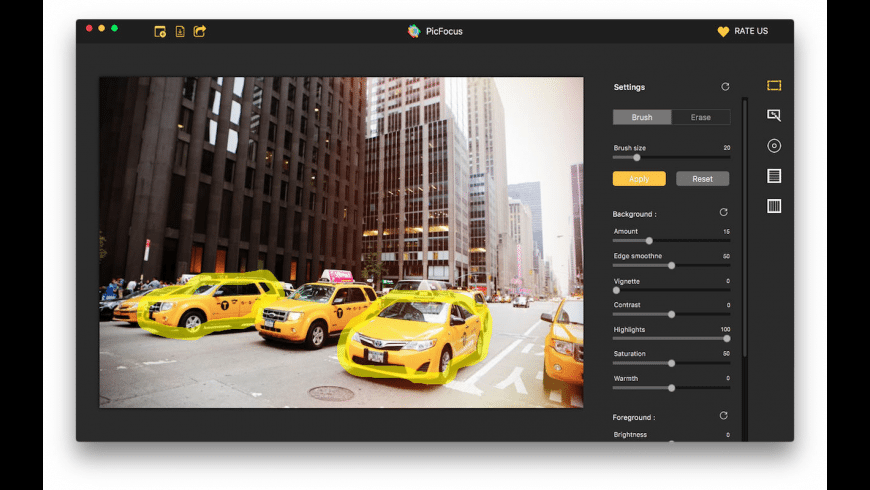The image size is (870, 490).
Task: Click the Highlights value '100'
Action: point(725,330)
